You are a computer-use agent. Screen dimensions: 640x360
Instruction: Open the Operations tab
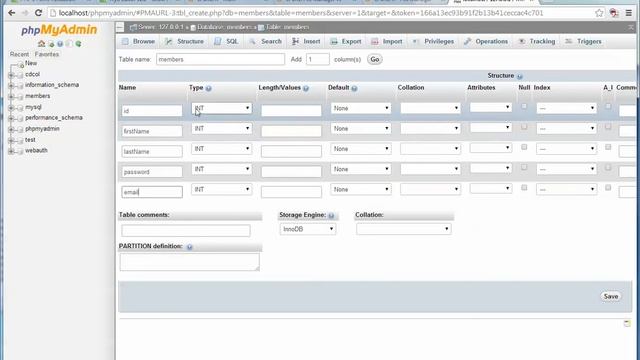(x=486, y=42)
